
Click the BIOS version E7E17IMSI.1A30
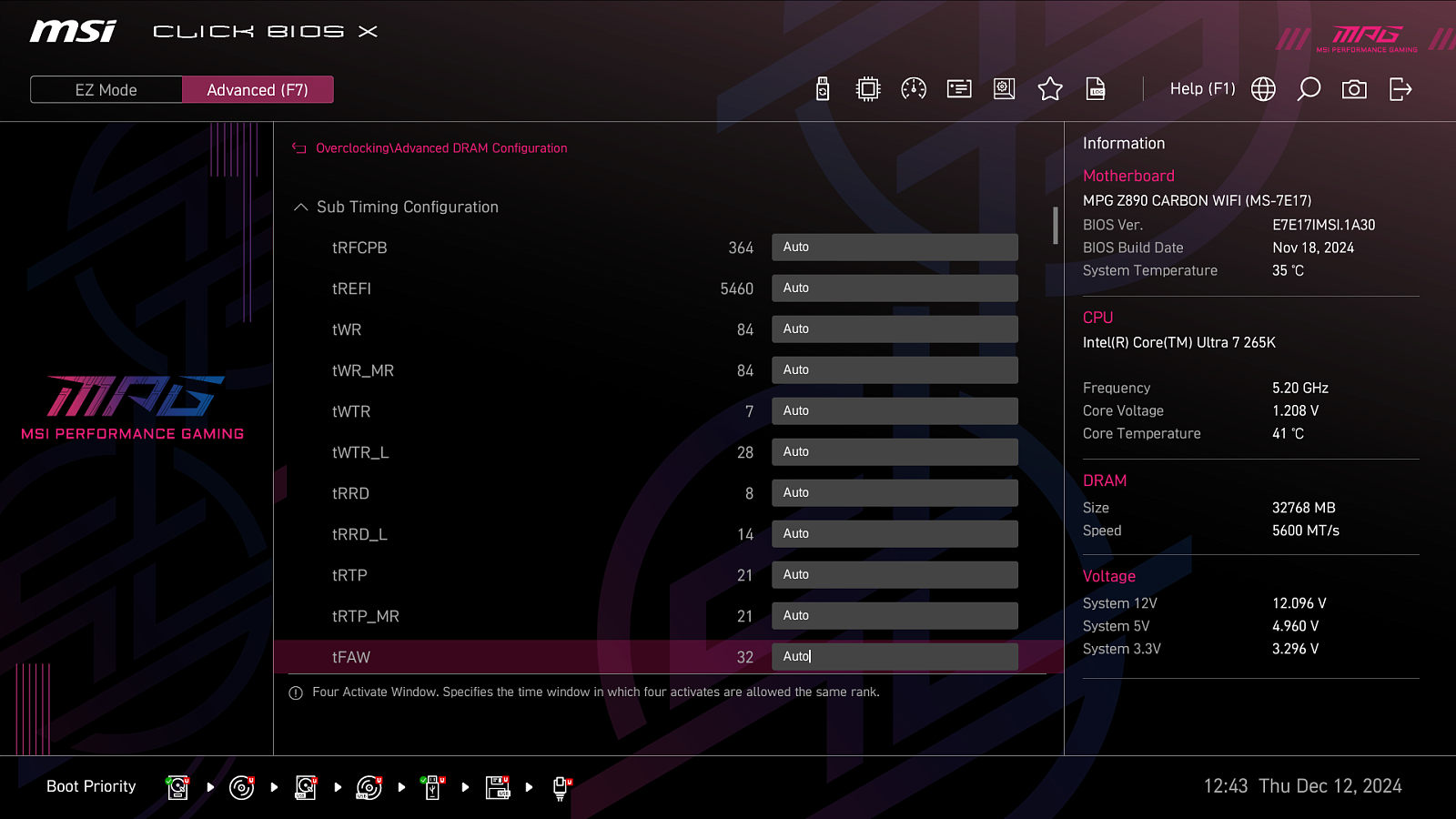click(1324, 225)
